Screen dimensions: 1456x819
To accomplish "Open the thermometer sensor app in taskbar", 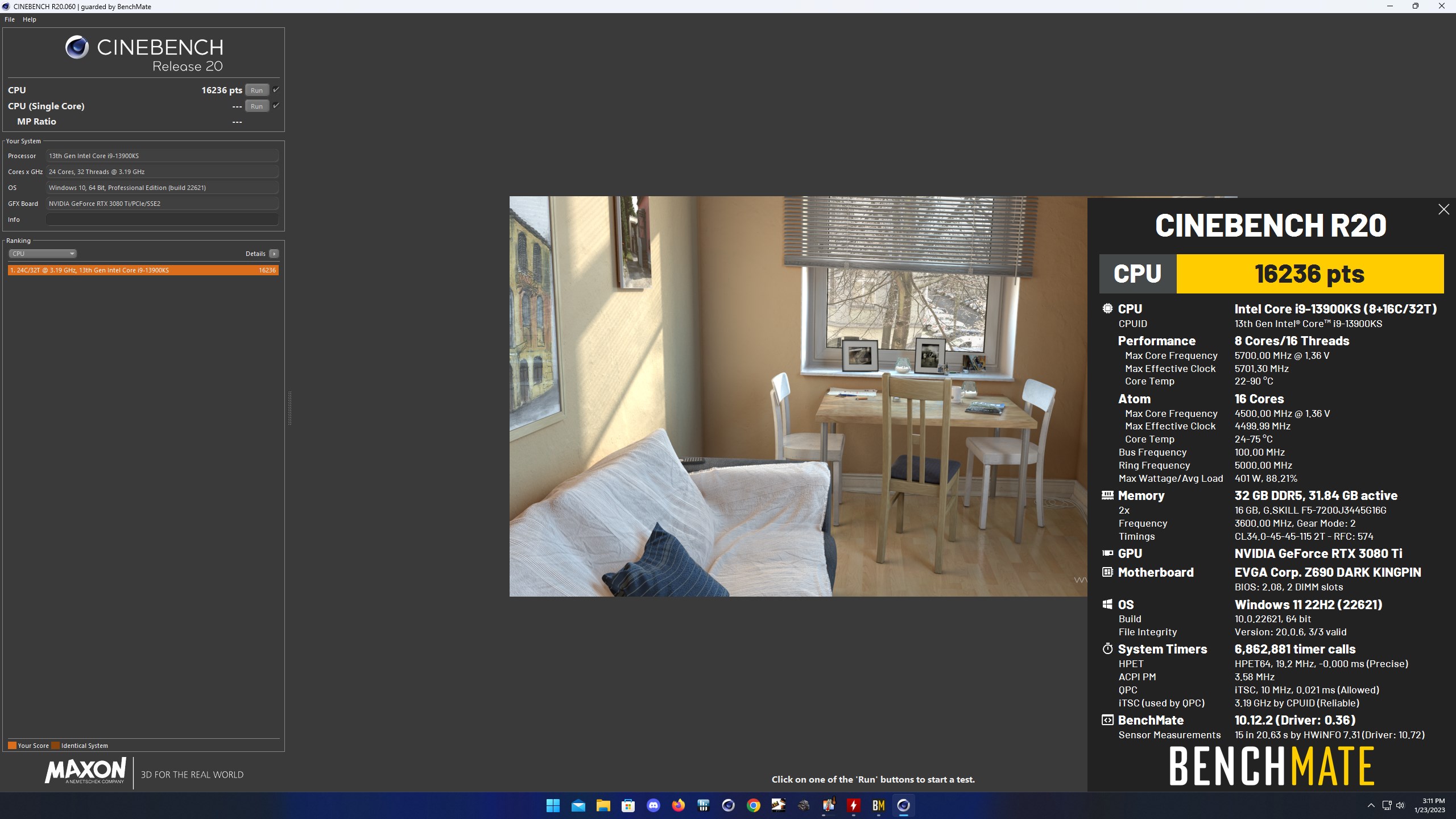I will coord(829,805).
